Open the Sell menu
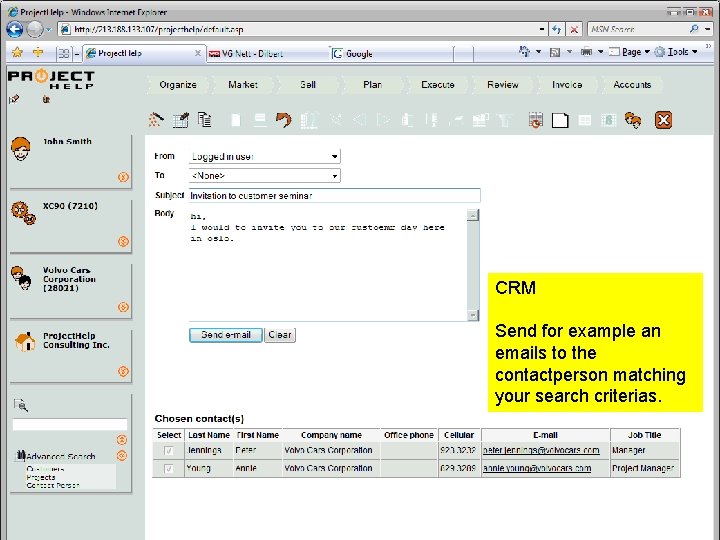Image resolution: width=720 pixels, height=540 pixels. [x=308, y=85]
